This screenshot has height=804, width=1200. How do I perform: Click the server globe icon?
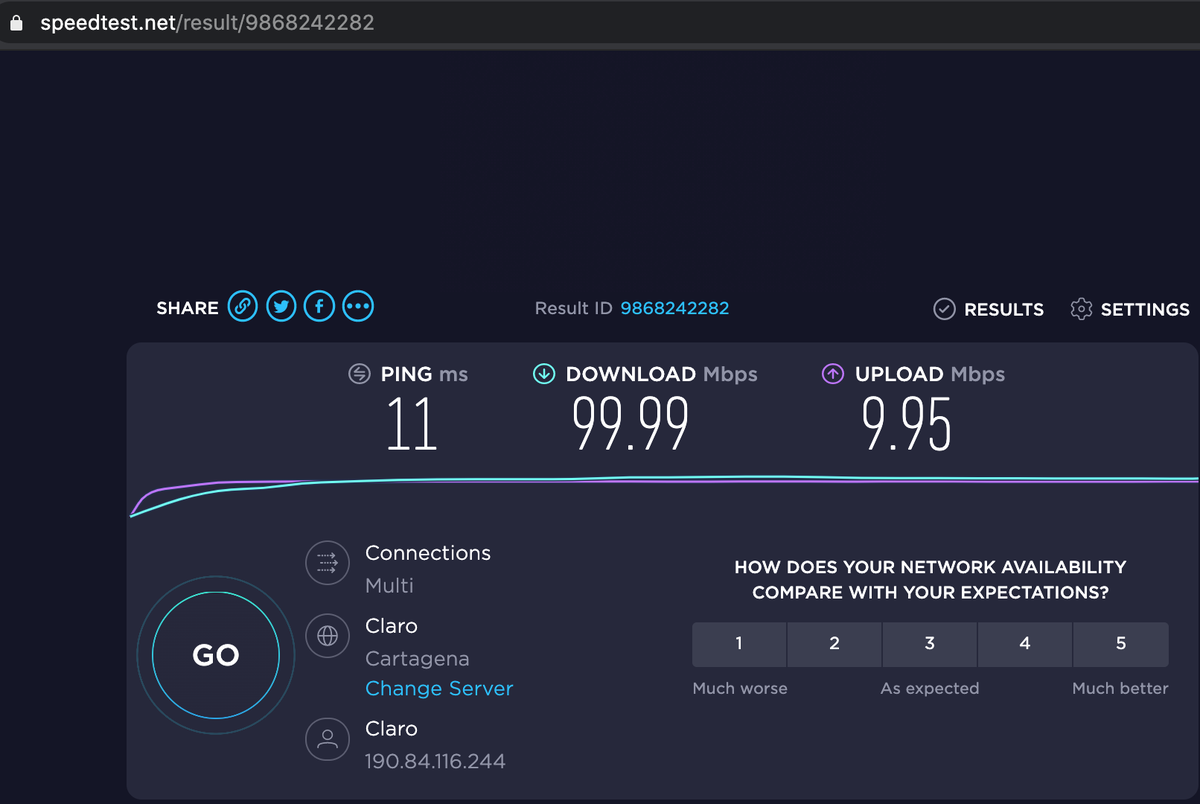pyautogui.click(x=327, y=635)
